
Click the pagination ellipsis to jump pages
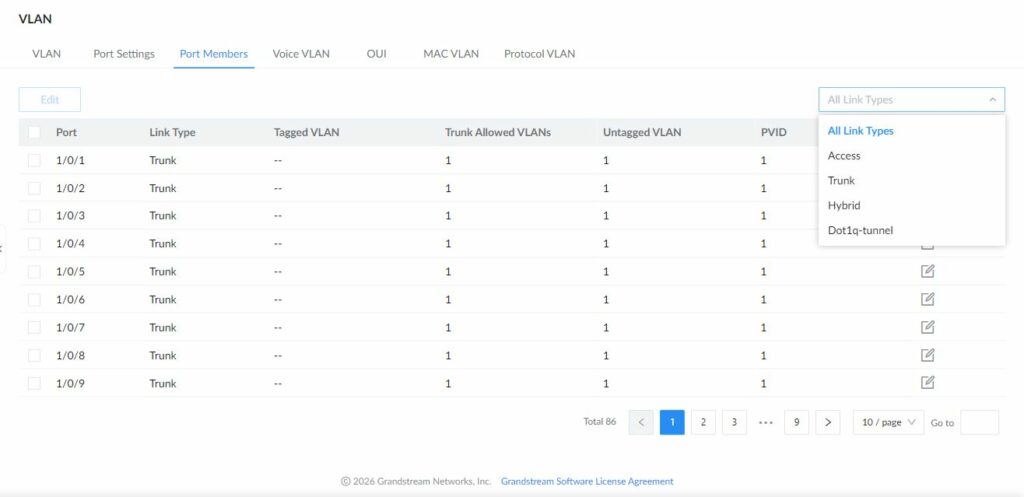766,423
